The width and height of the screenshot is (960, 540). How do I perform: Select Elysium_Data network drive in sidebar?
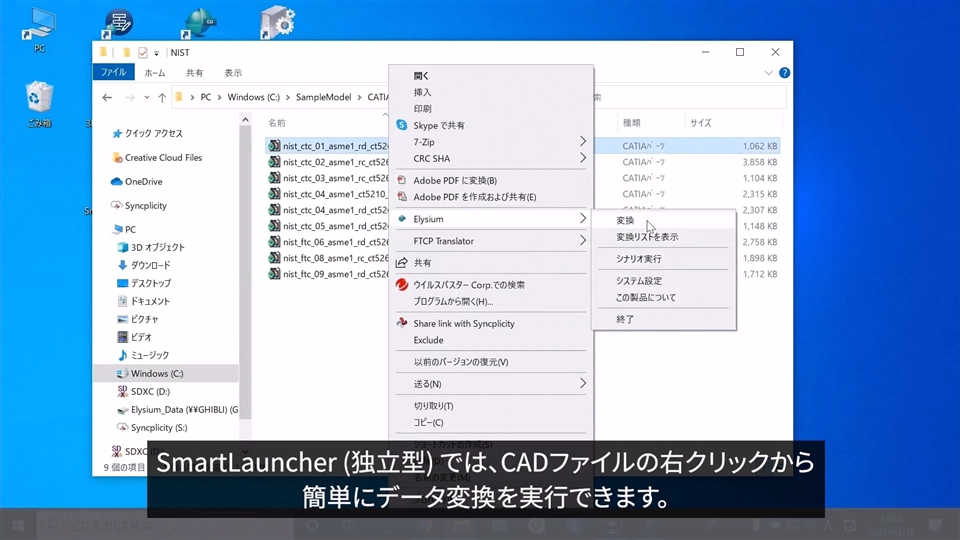[x=184, y=410]
